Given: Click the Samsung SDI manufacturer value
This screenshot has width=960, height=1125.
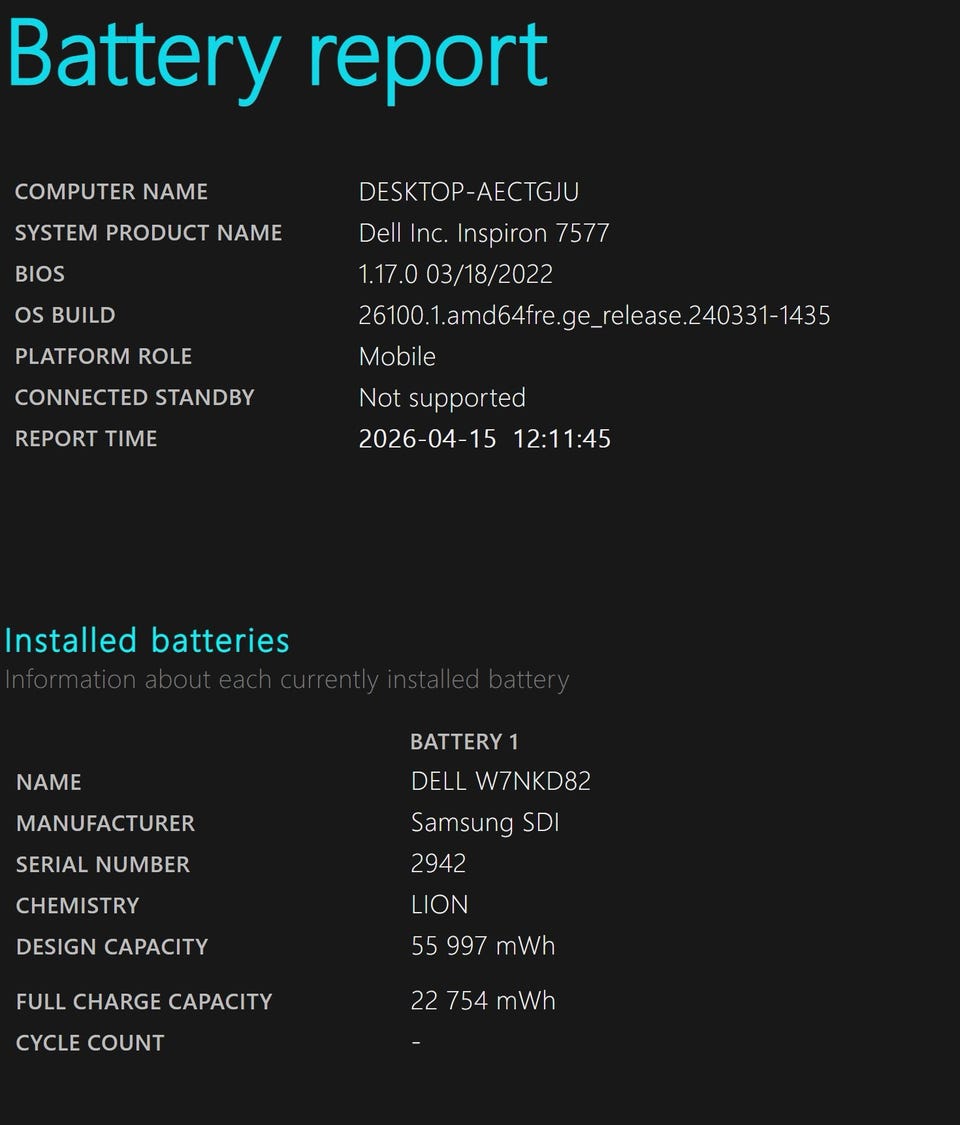Looking at the screenshot, I should click(485, 823).
